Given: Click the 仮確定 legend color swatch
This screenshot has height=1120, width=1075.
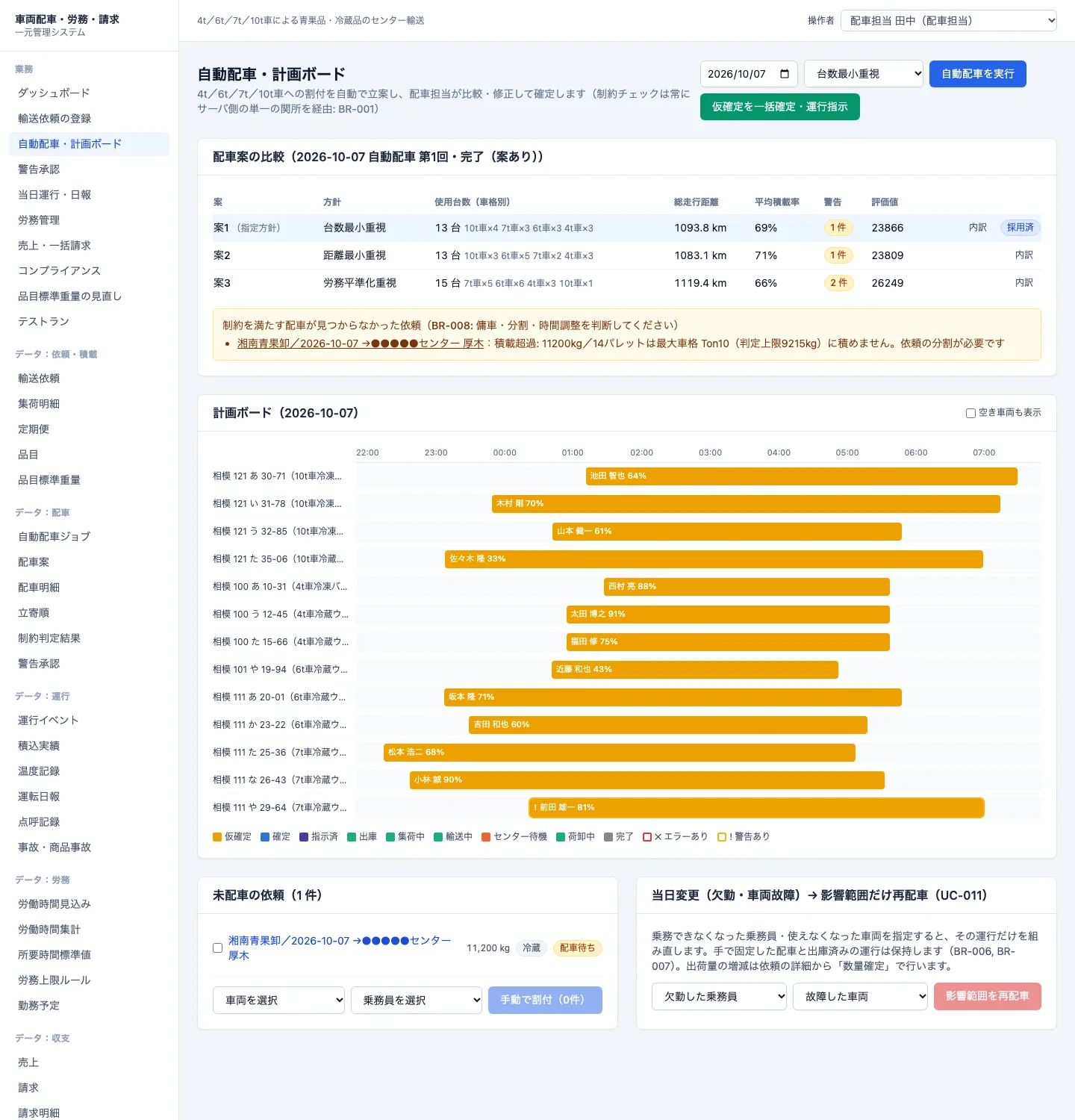Looking at the screenshot, I should pos(217,837).
